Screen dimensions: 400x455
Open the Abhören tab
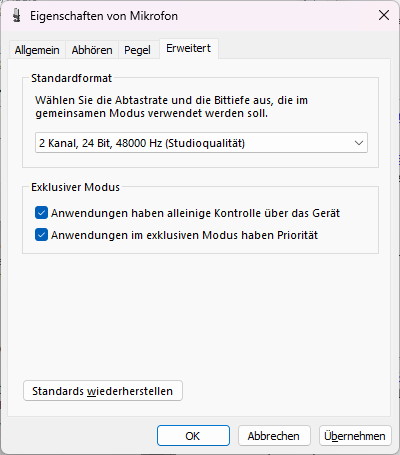92,50
